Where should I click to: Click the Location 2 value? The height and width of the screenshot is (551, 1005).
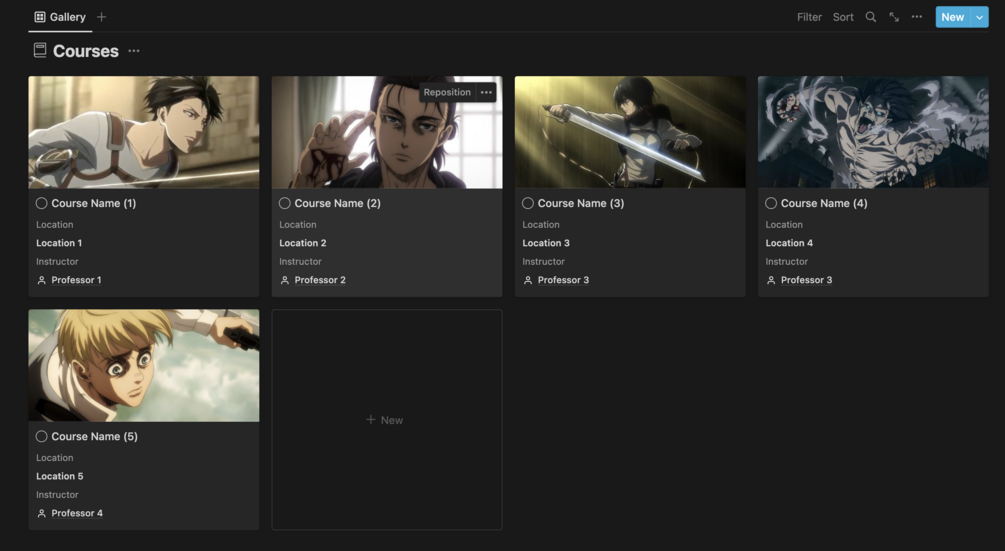[x=303, y=243]
